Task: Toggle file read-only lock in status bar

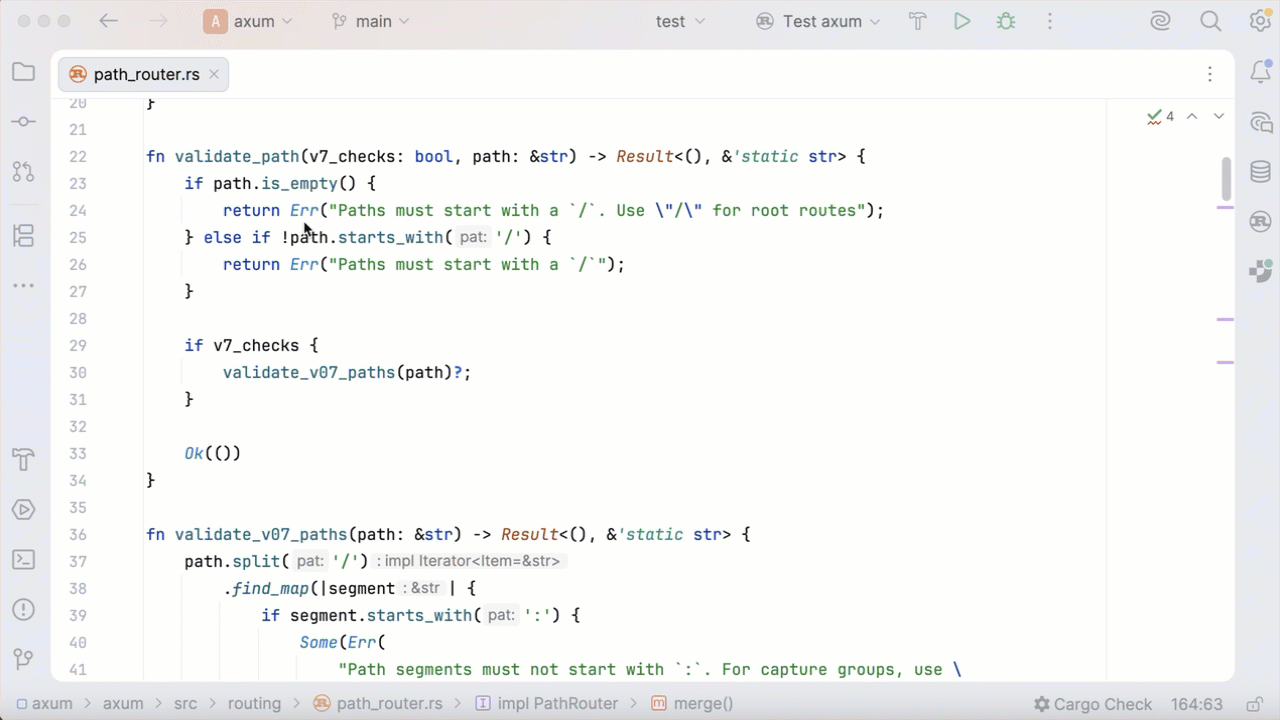Action: [1254, 704]
